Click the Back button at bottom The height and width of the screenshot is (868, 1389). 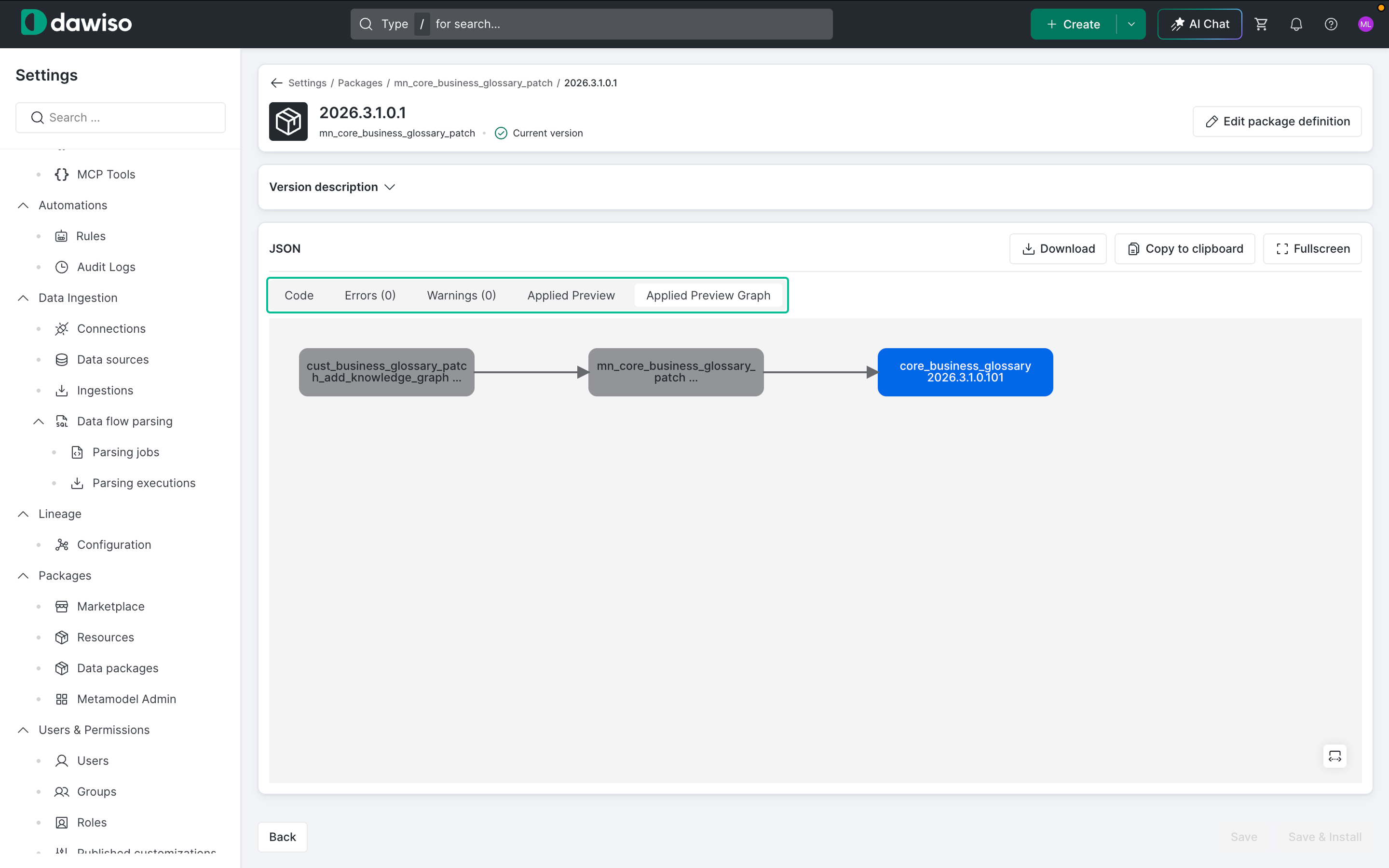click(283, 837)
